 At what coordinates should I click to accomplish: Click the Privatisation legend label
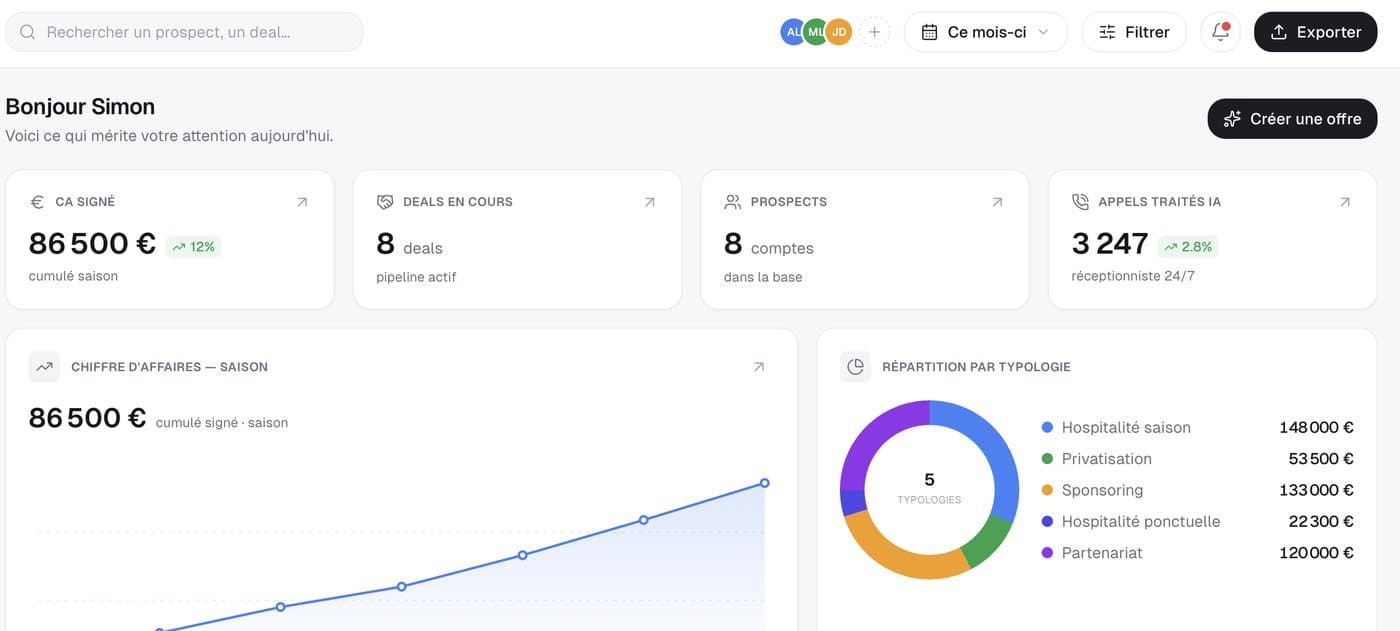click(1107, 459)
